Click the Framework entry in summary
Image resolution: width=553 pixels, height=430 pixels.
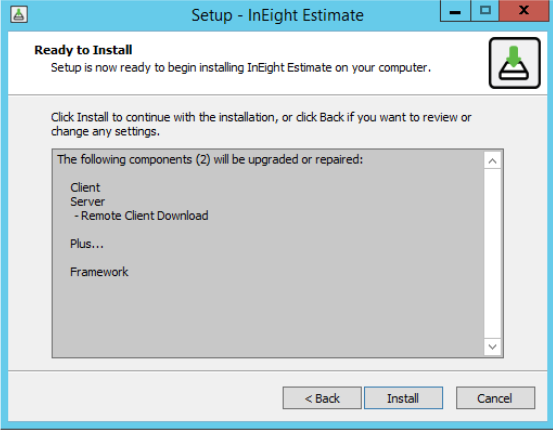(x=99, y=272)
